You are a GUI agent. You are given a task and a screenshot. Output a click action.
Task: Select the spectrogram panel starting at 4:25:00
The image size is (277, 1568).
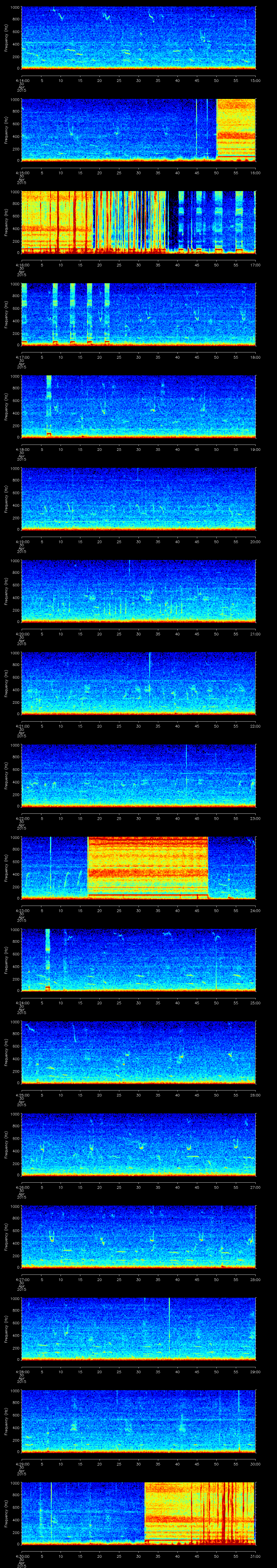[x=139, y=1052]
